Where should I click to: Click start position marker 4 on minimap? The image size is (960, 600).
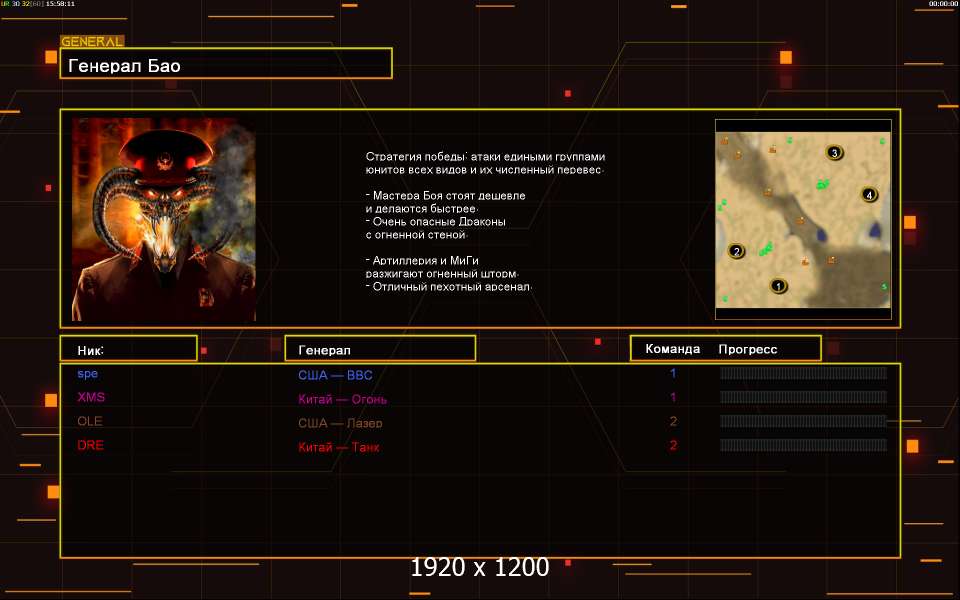tap(869, 195)
